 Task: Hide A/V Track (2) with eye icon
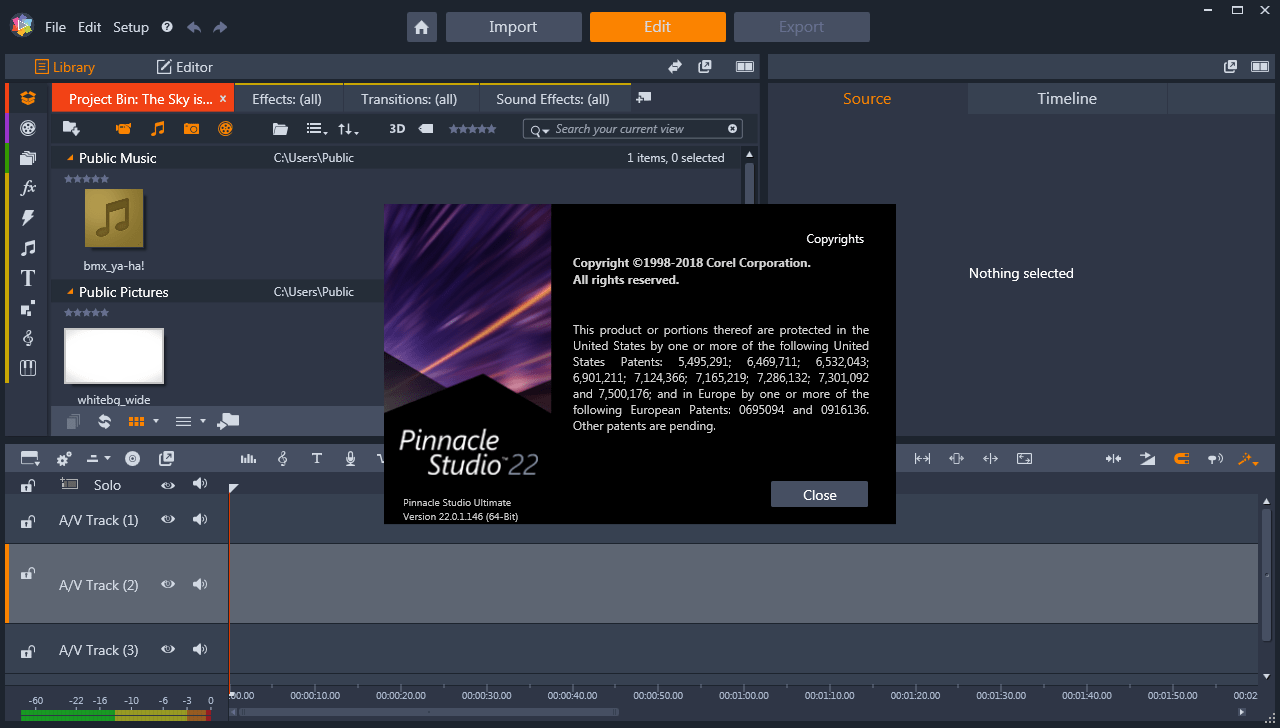click(168, 585)
